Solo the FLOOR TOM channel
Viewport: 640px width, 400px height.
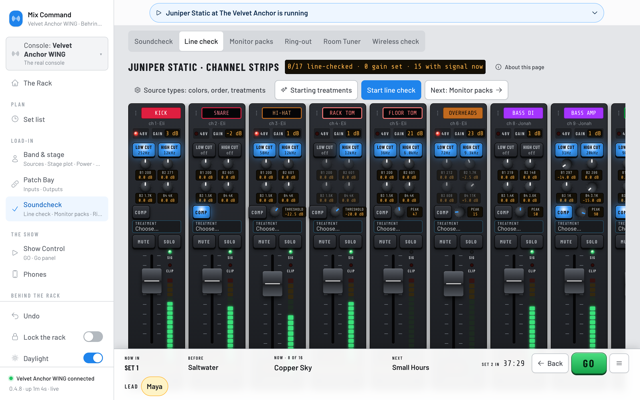pos(411,242)
